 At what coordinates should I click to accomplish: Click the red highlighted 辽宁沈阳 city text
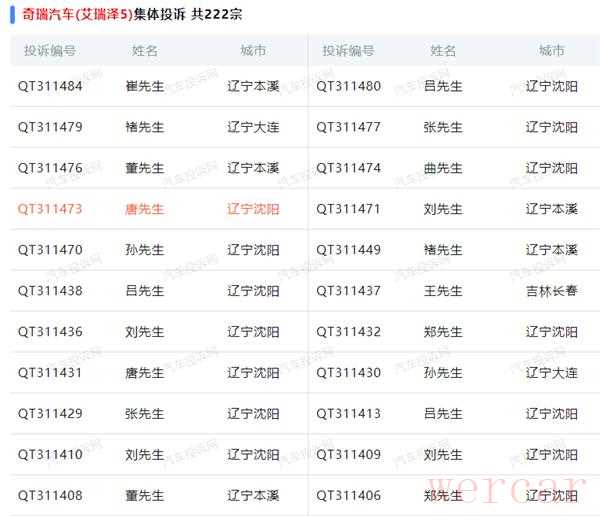[x=253, y=209]
